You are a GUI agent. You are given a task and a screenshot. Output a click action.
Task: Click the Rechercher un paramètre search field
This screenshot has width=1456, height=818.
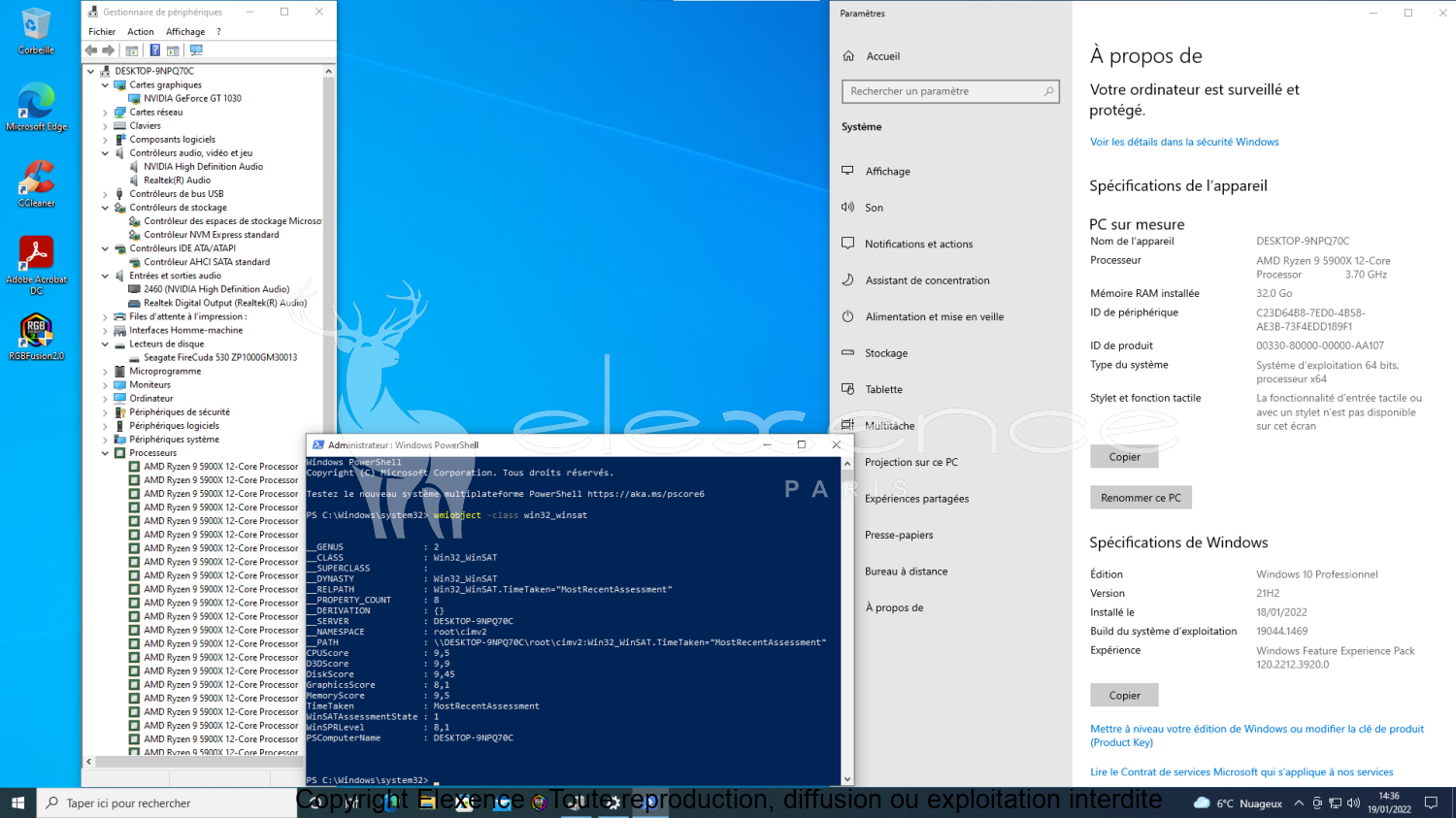coord(950,91)
